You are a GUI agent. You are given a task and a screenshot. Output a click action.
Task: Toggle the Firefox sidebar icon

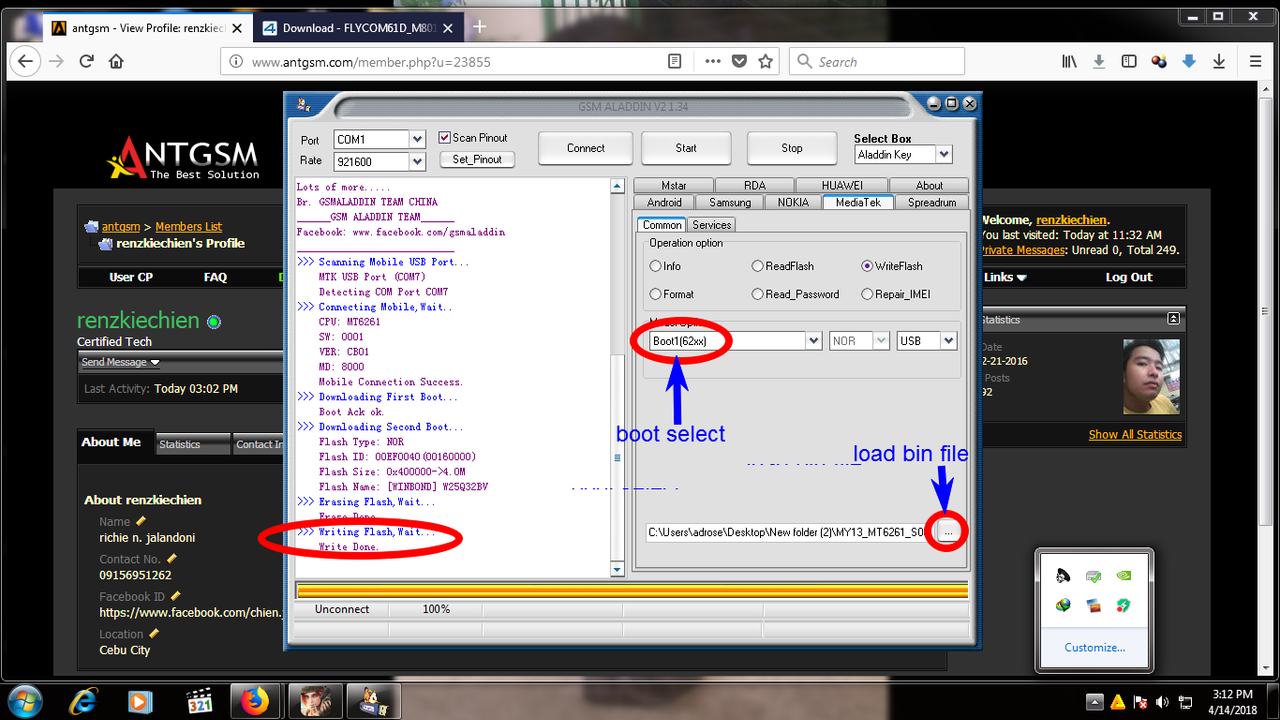pos(1129,61)
